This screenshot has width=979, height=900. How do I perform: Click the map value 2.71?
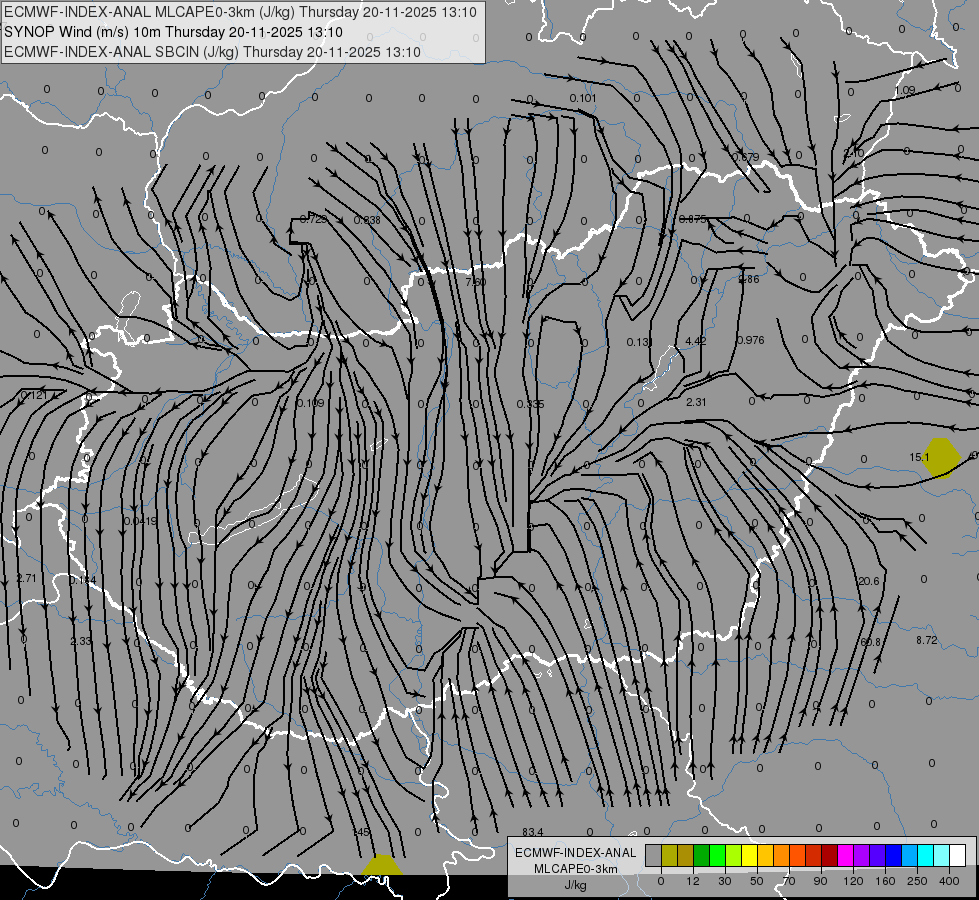point(26,578)
